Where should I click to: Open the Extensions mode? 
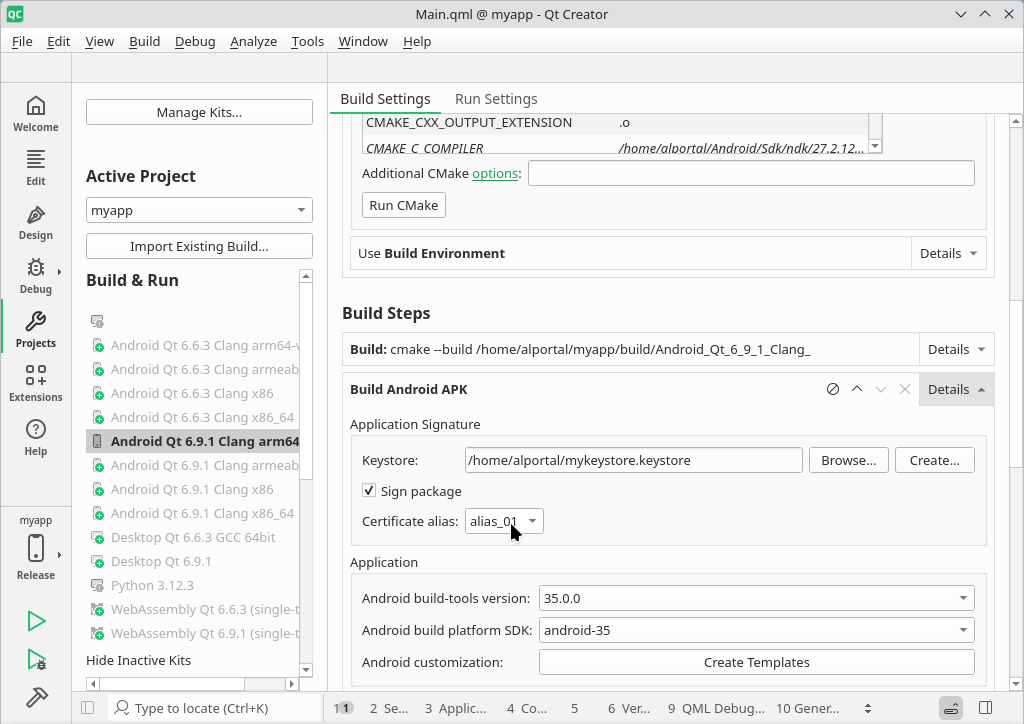pyautogui.click(x=36, y=385)
